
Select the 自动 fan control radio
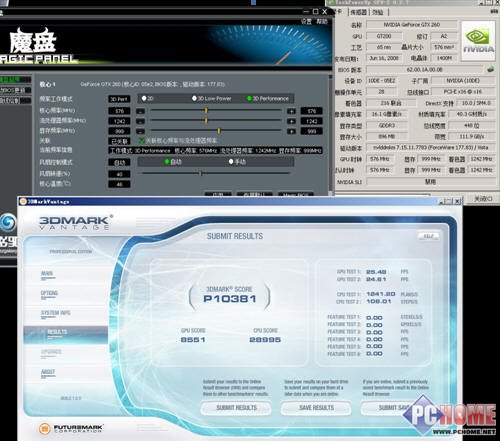(x=167, y=162)
